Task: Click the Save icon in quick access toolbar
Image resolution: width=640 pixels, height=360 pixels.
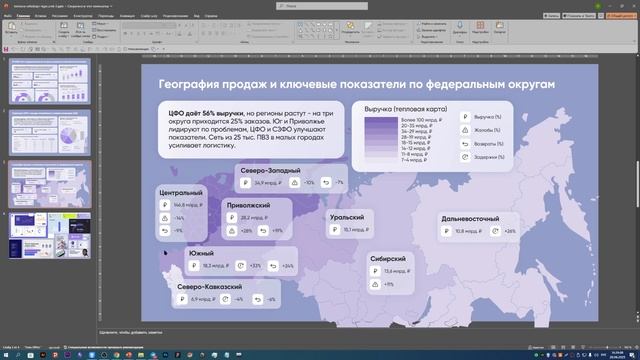Action: 6,49
